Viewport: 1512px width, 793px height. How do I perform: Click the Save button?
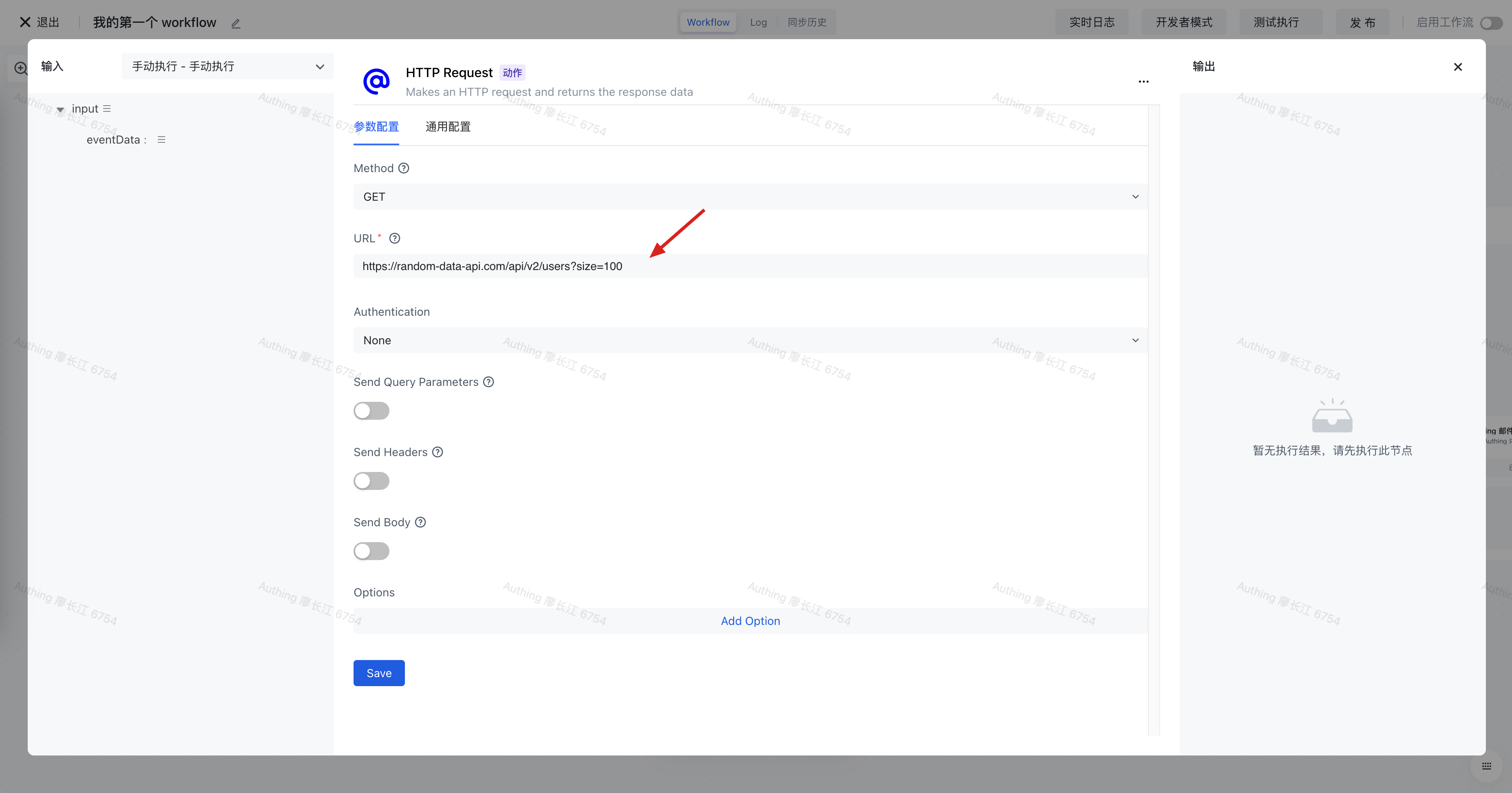378,673
